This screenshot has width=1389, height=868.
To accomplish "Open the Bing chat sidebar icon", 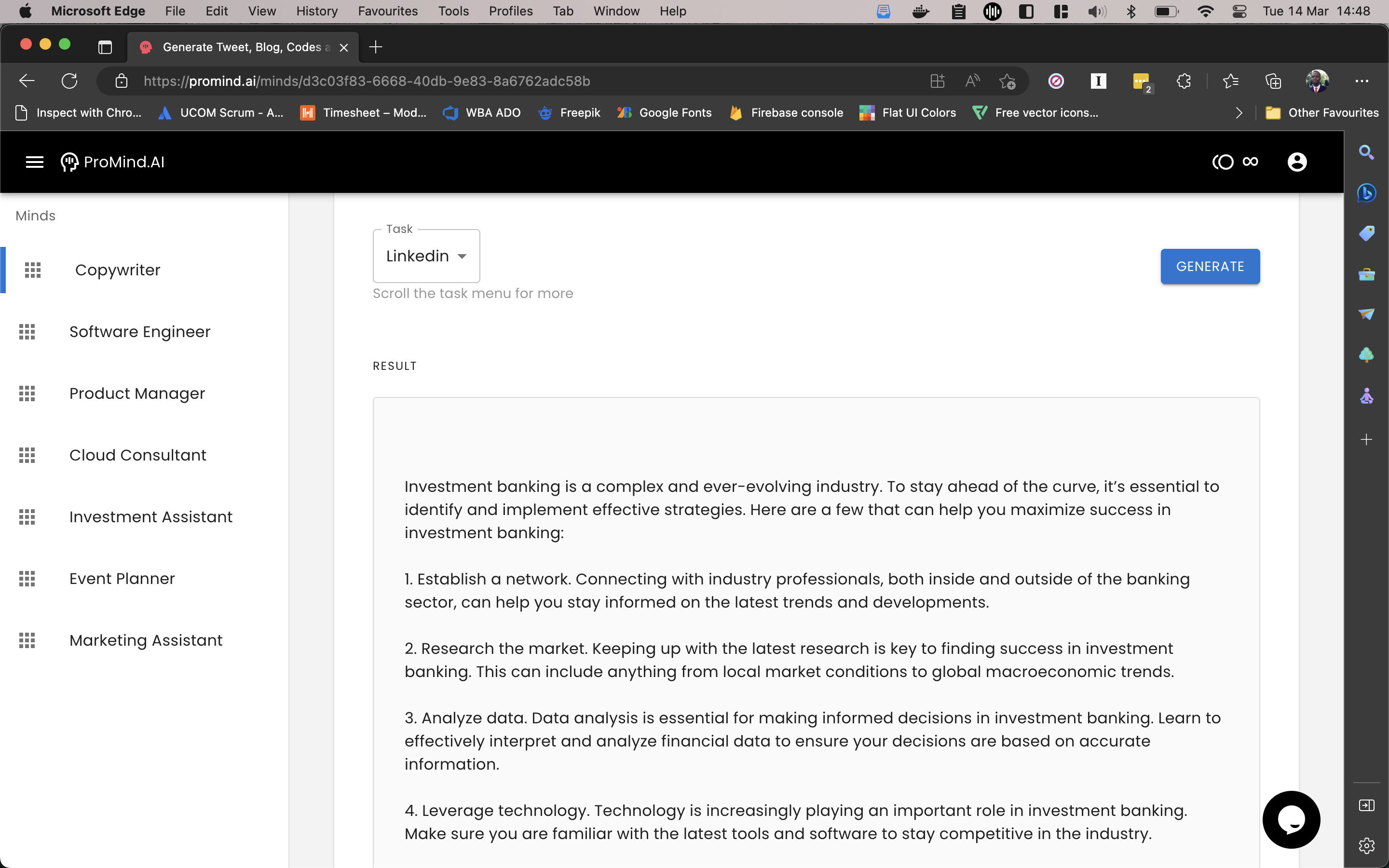I will click(1366, 193).
